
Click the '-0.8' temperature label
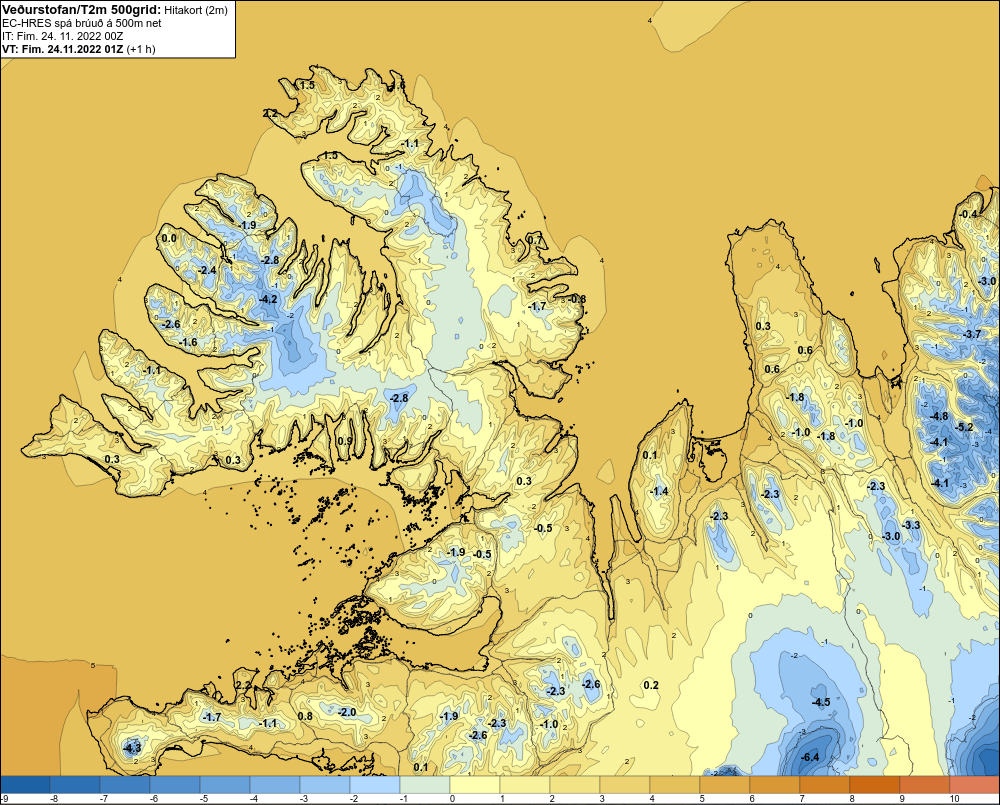click(x=577, y=299)
